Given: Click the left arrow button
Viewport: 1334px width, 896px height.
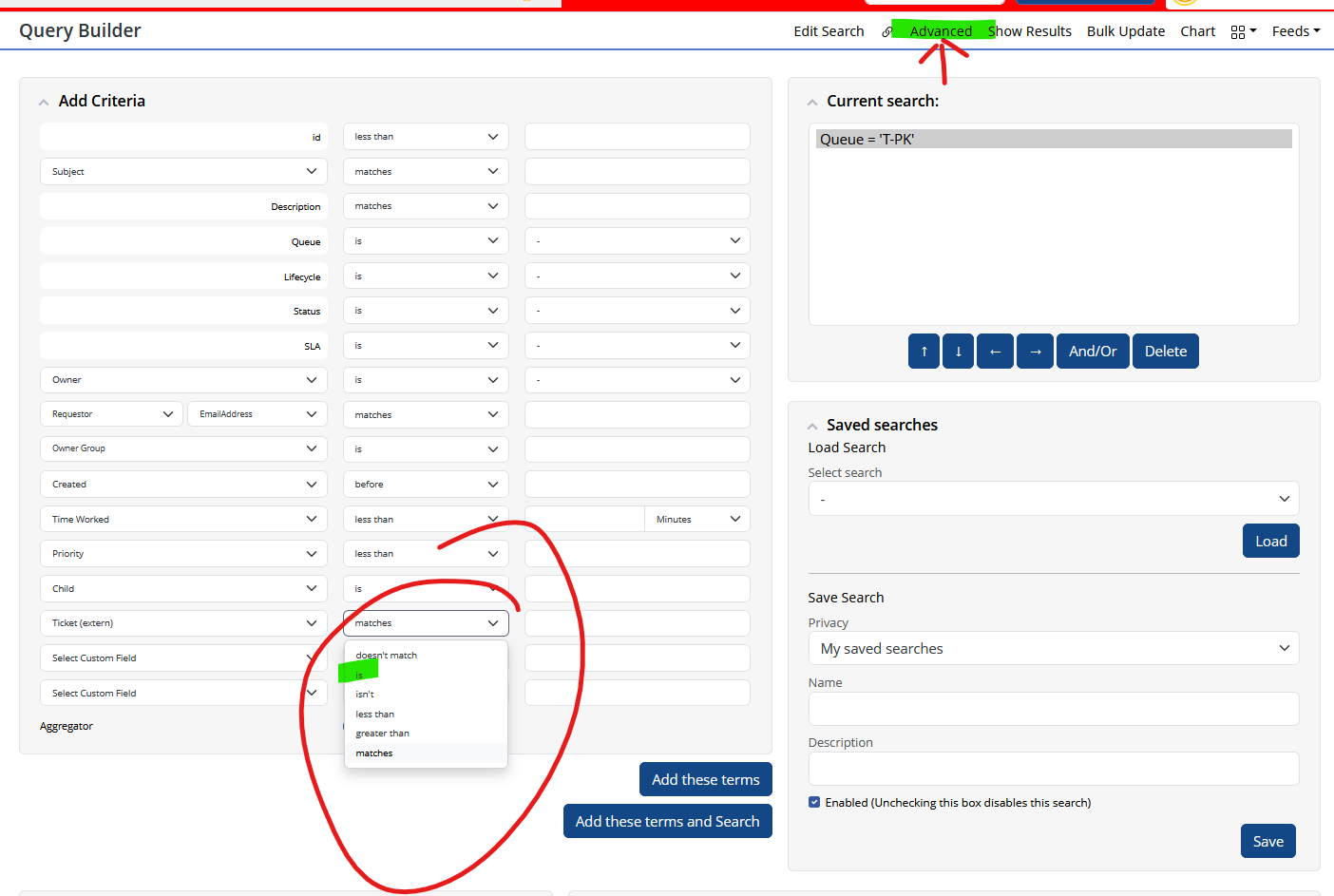Looking at the screenshot, I should click(x=995, y=351).
